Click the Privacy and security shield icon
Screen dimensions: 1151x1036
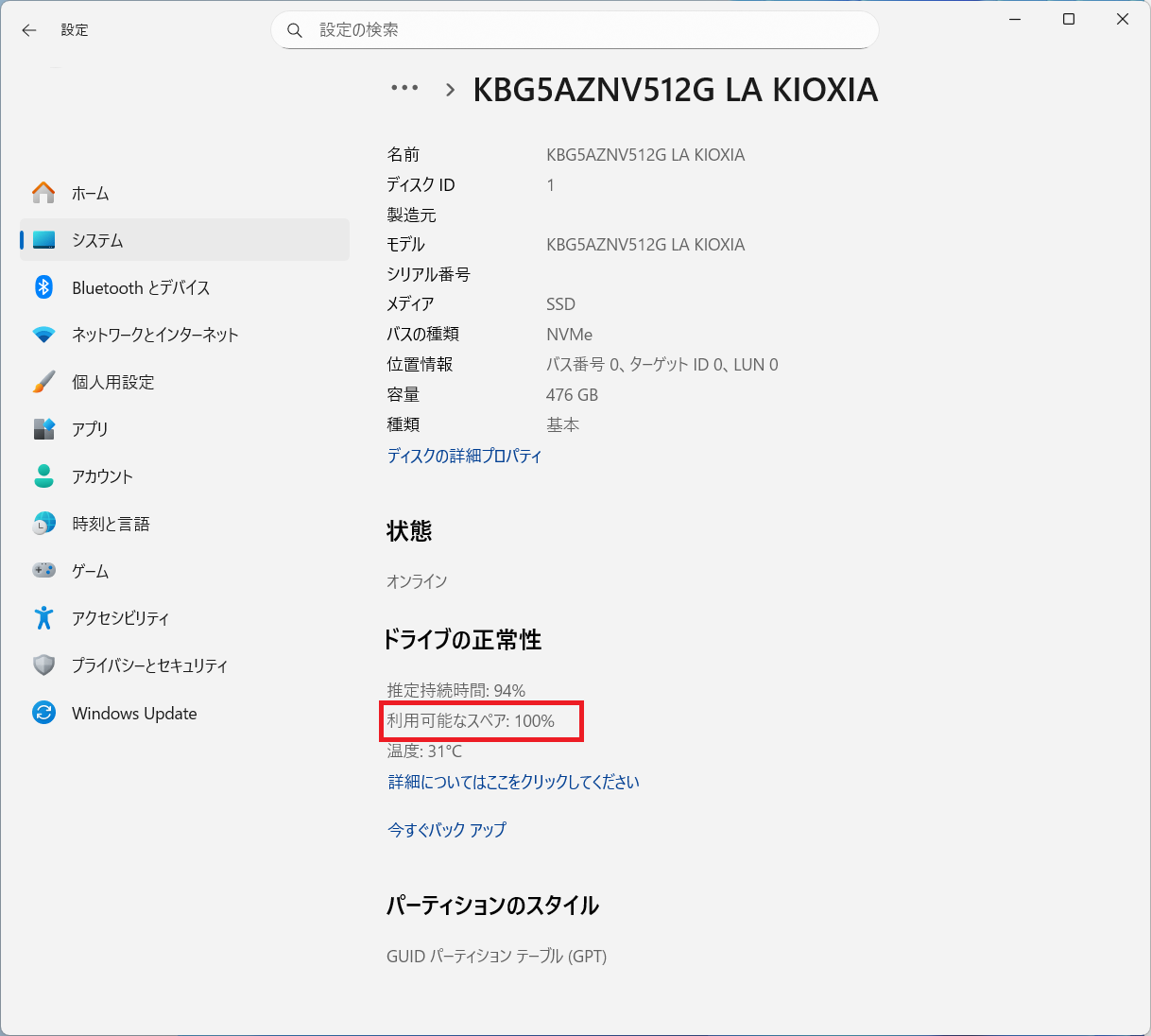click(x=43, y=665)
